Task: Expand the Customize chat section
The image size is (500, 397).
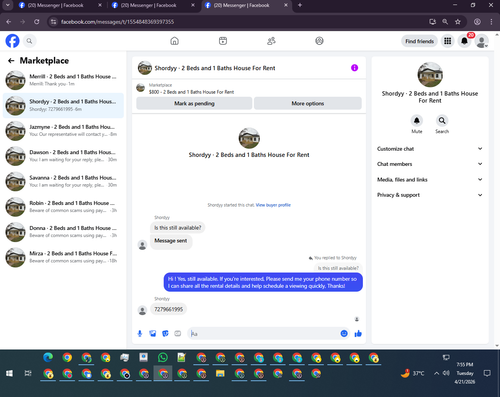Action: pos(430,149)
